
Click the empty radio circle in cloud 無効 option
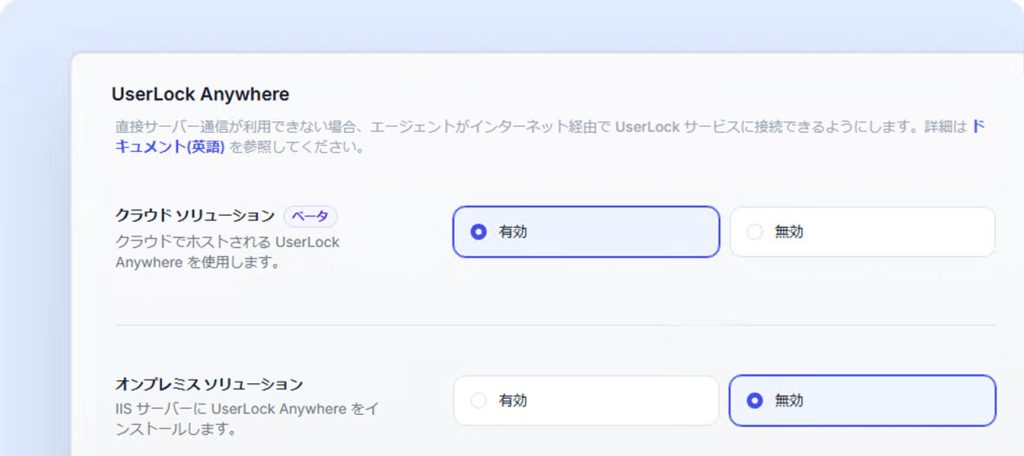pos(754,232)
